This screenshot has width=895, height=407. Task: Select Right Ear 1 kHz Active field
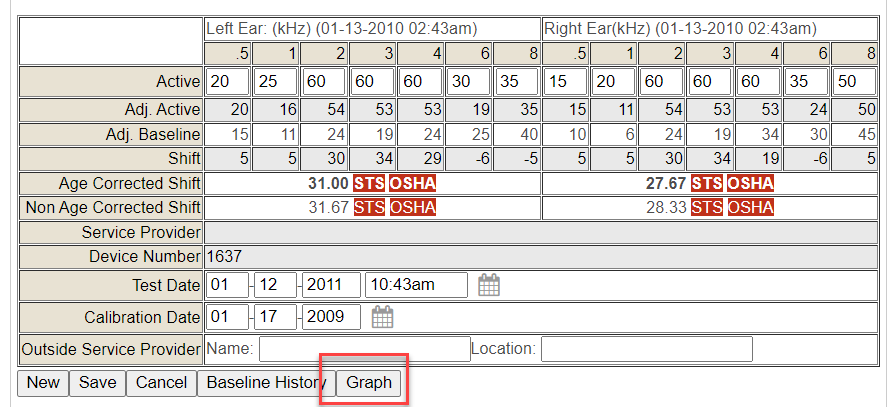[x=613, y=81]
